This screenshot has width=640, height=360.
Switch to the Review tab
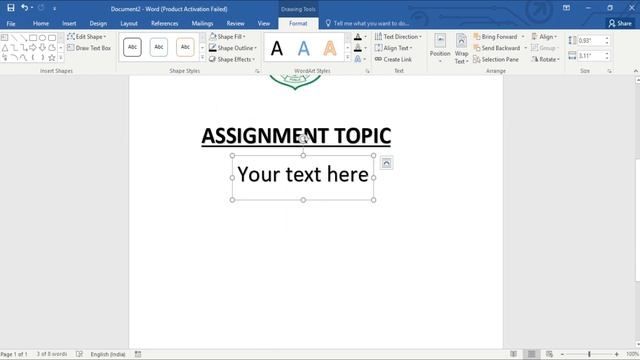coord(236,24)
